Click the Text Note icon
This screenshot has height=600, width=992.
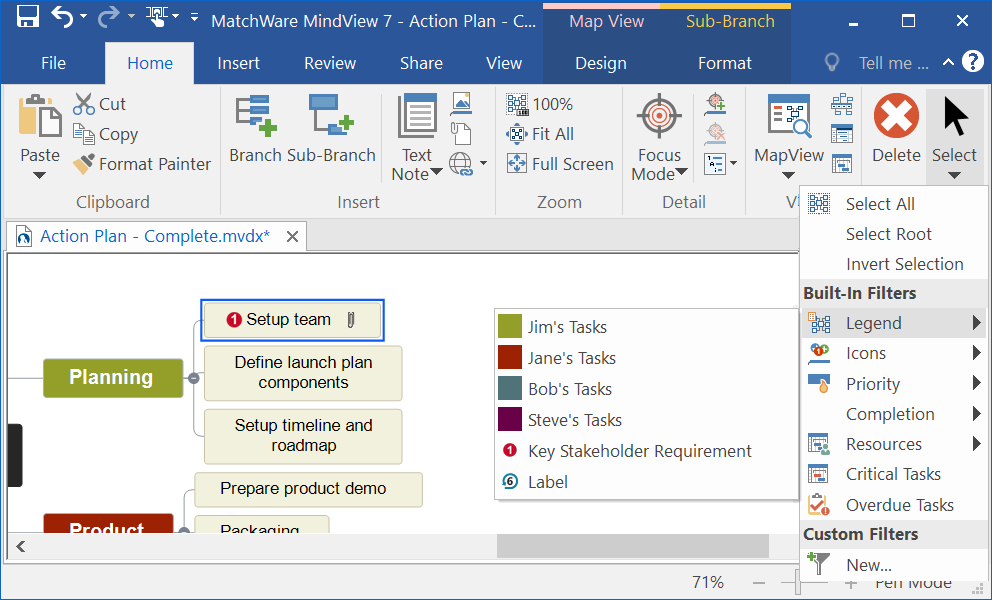417,115
